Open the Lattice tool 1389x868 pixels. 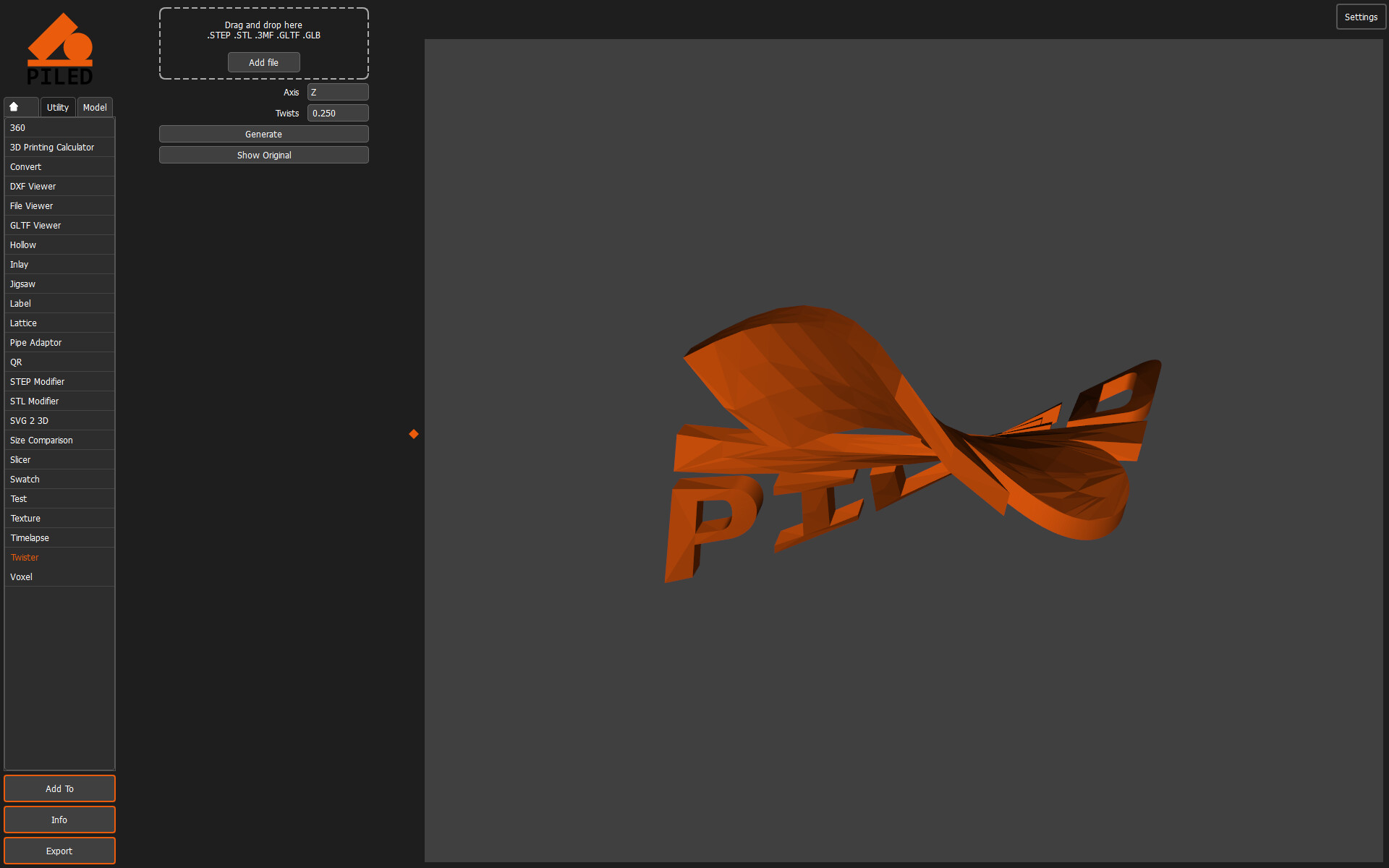pyautogui.click(x=59, y=323)
